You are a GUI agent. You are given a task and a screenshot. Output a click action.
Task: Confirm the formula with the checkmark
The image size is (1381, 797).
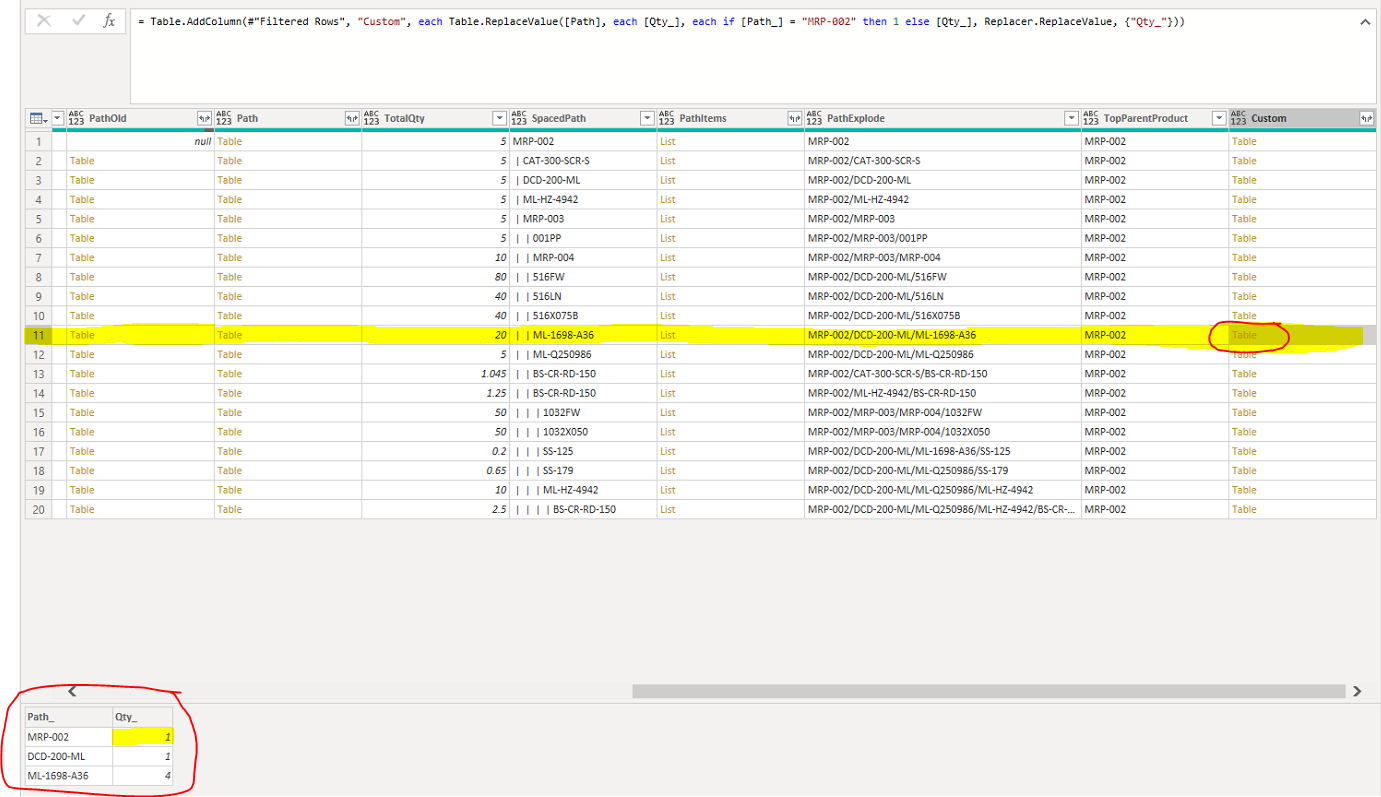(x=78, y=21)
